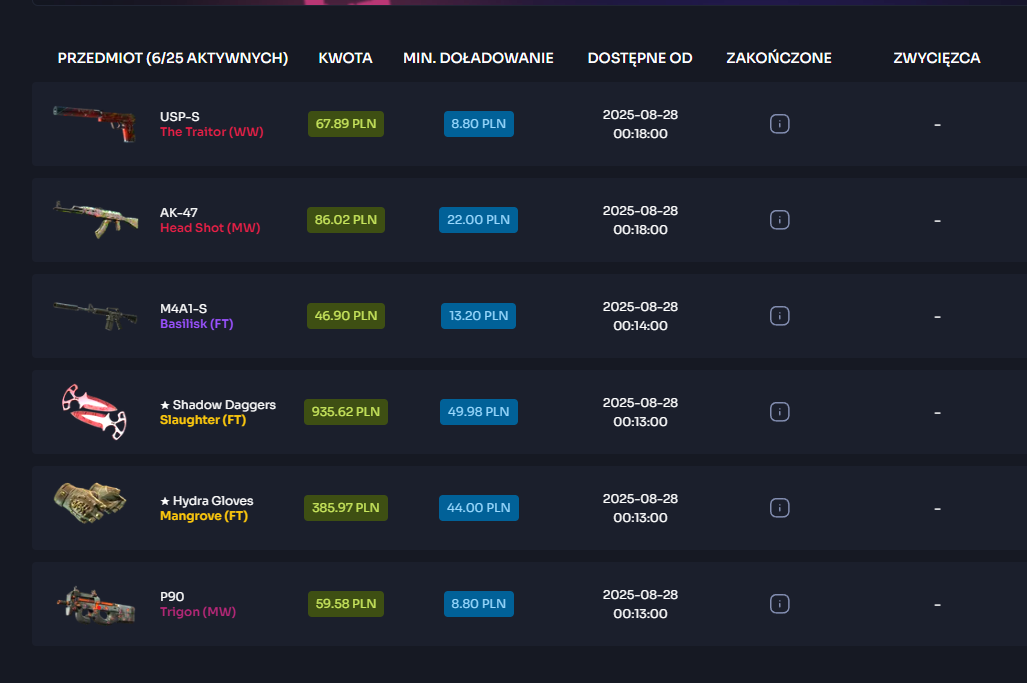The height and width of the screenshot is (683, 1027).
Task: Click the Shadow Daggers row available-from date
Action: [x=640, y=412]
